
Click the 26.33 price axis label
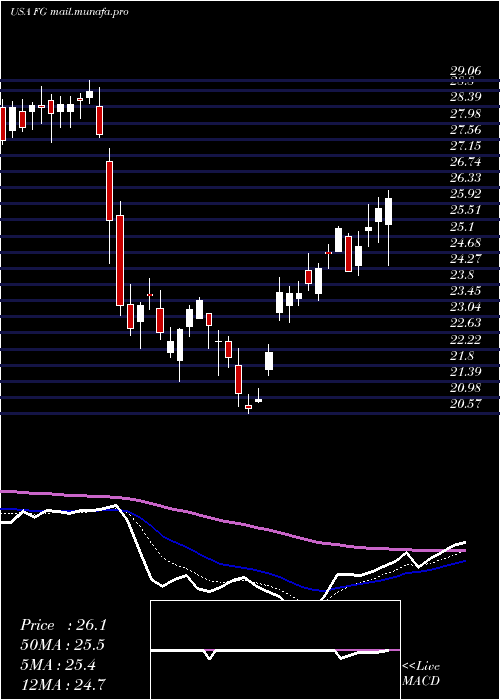[465, 178]
